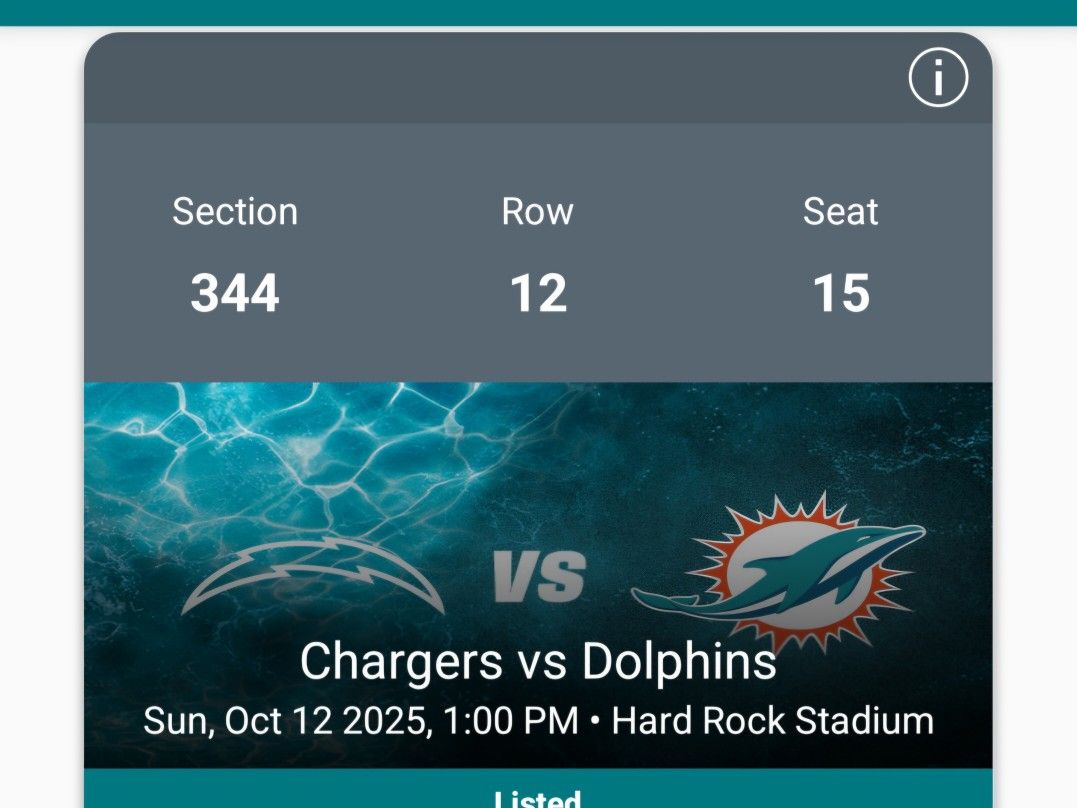The height and width of the screenshot is (808, 1077).
Task: Tap seat number 15
Action: point(841,294)
